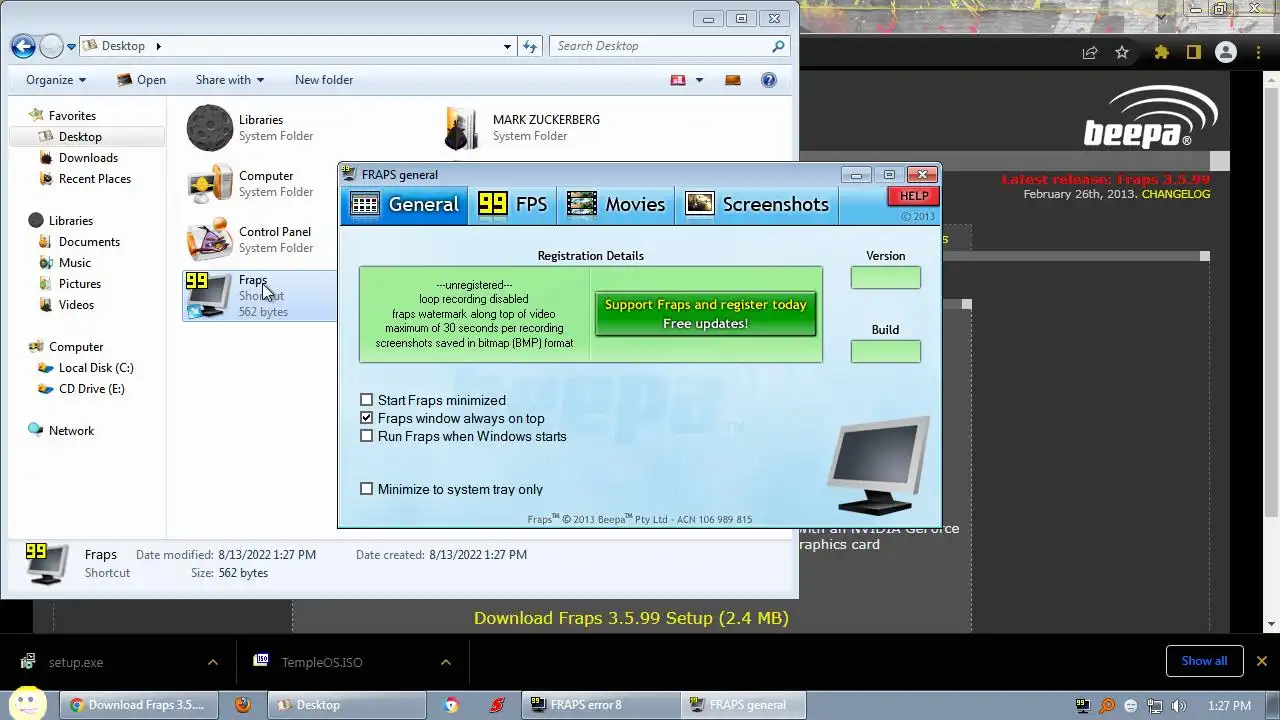Open Pictures library in sidebar
1280x720 pixels.
click(80, 284)
